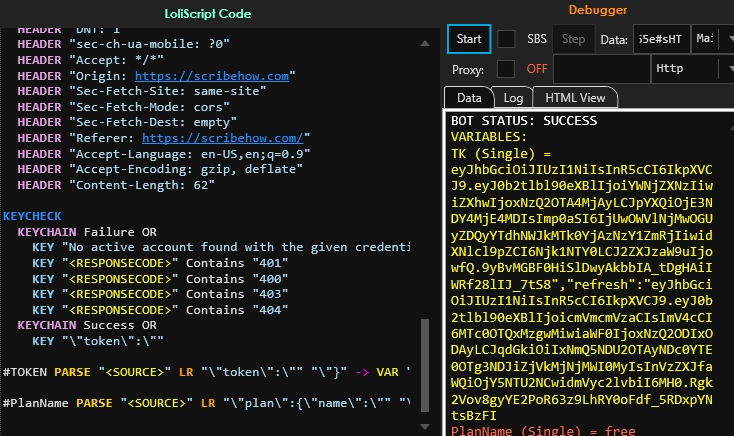Click the 'Sec-Fetch-Dest: empty' header line
The height and width of the screenshot is (436, 734).
coord(127,122)
